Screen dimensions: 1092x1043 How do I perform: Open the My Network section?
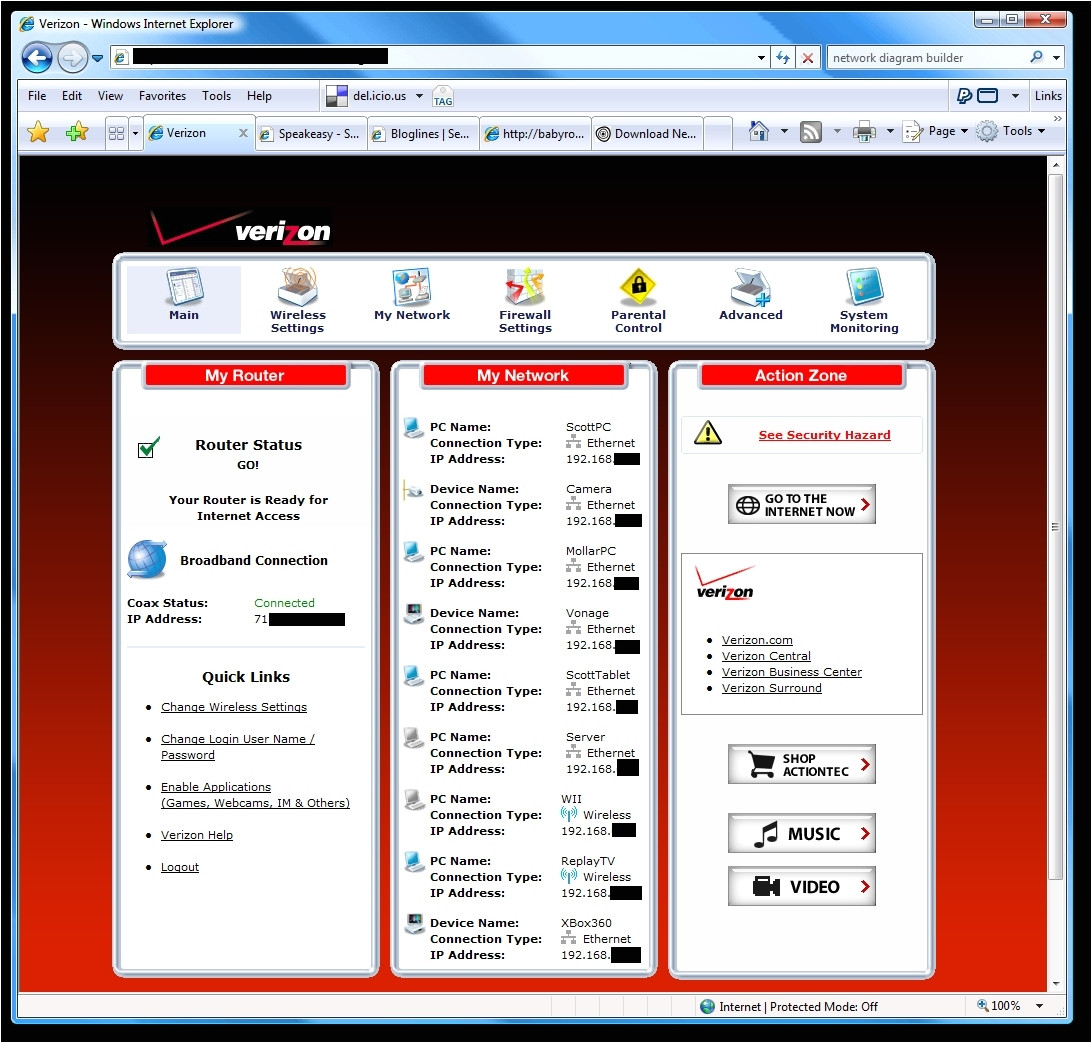(x=411, y=297)
